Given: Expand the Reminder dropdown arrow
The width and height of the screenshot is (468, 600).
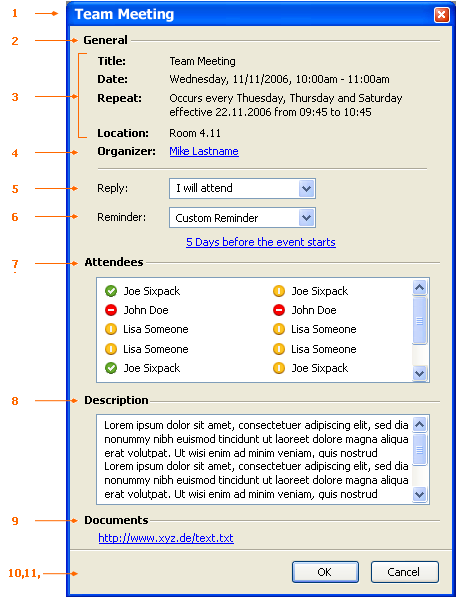Looking at the screenshot, I should click(307, 218).
